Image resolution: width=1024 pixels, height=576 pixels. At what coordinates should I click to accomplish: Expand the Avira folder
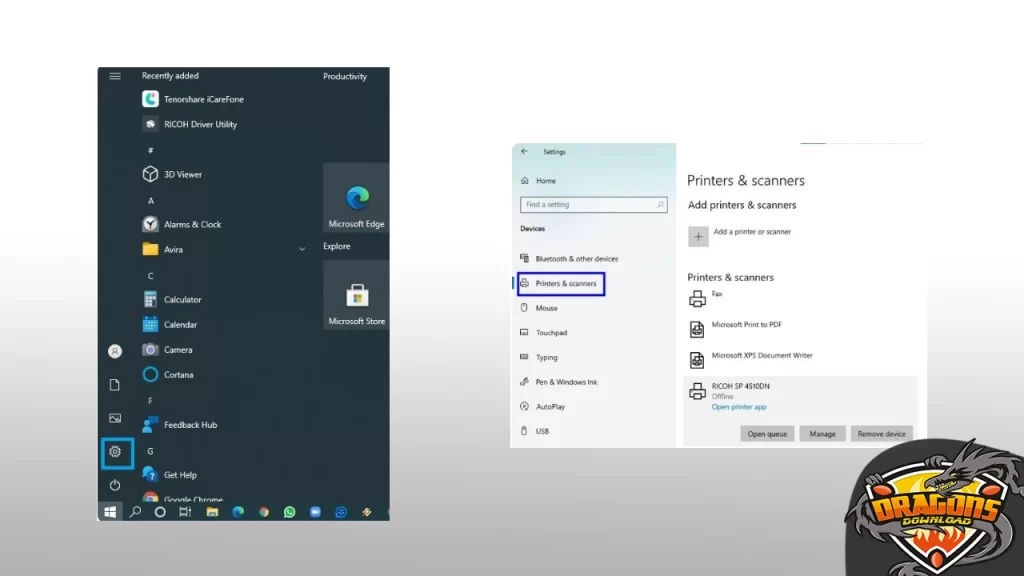point(301,249)
